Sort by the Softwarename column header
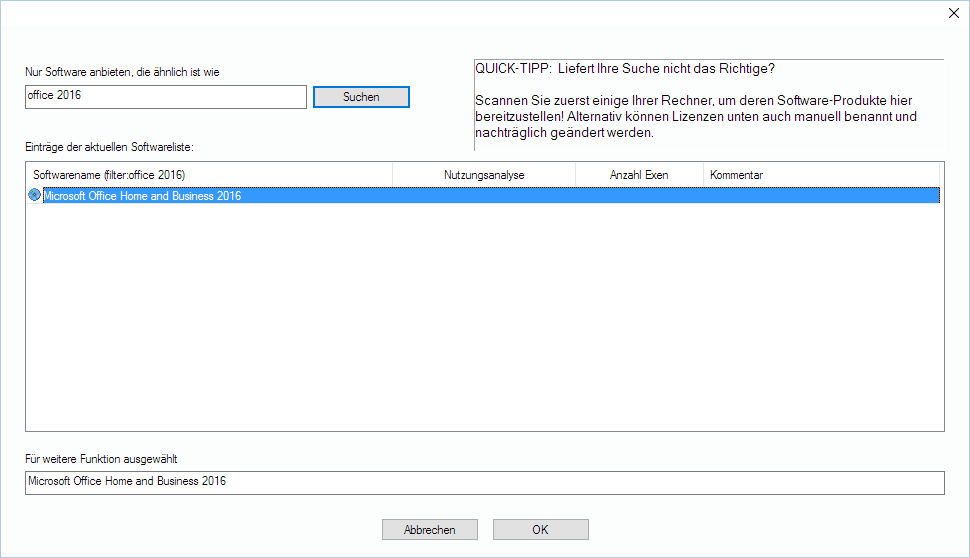 pos(209,175)
